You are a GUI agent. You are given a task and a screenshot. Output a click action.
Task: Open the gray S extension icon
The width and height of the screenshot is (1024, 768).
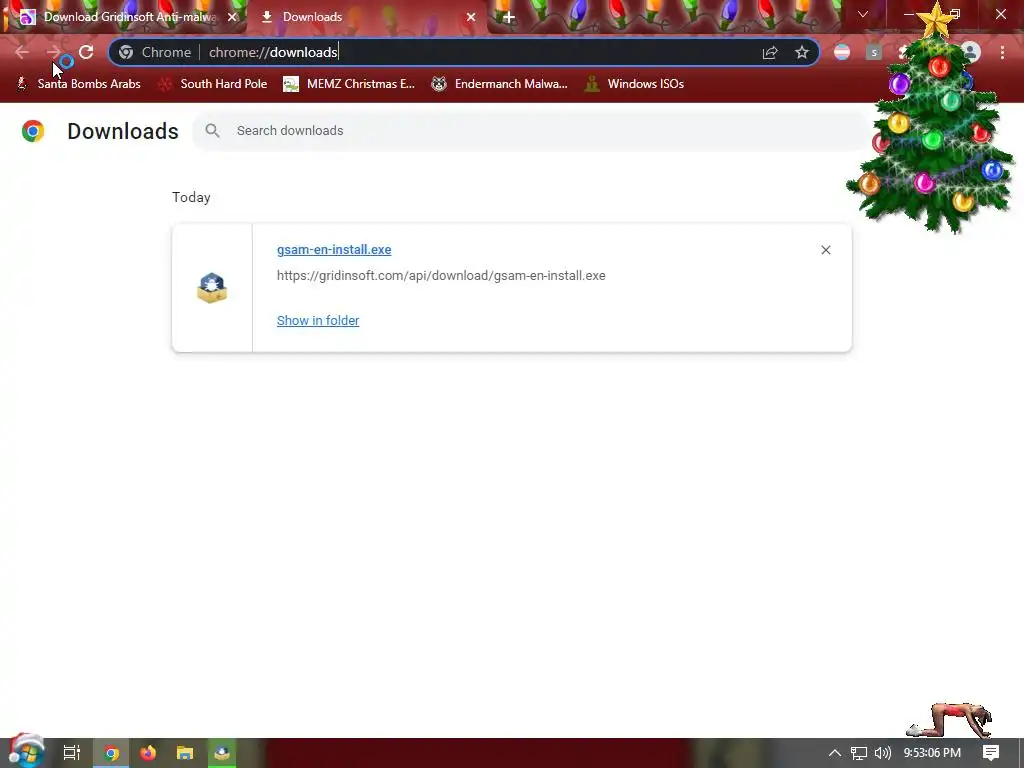pos(874,52)
